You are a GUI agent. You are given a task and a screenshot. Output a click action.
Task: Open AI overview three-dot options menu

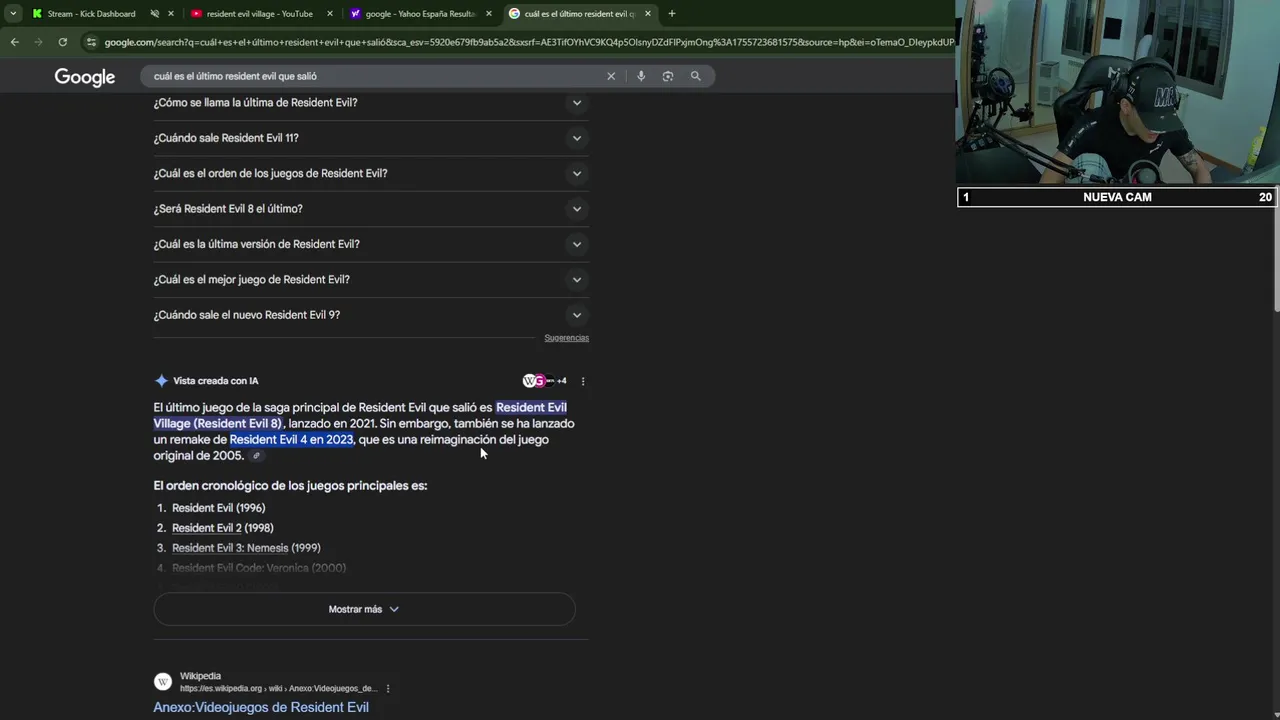pos(583,381)
